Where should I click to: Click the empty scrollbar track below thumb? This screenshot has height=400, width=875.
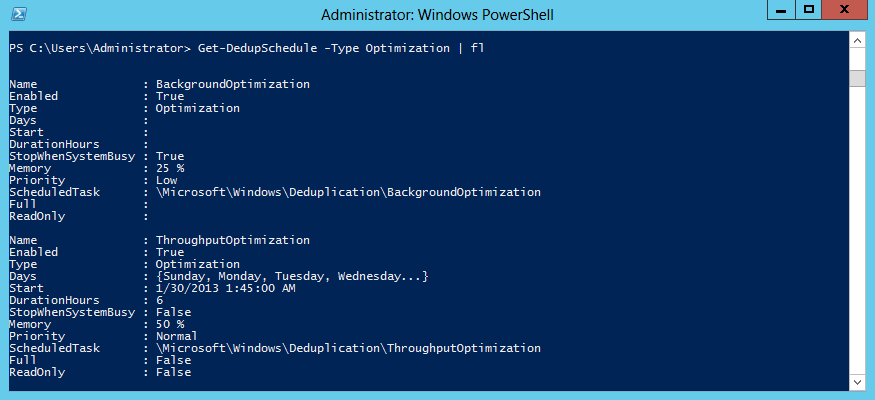point(857,229)
